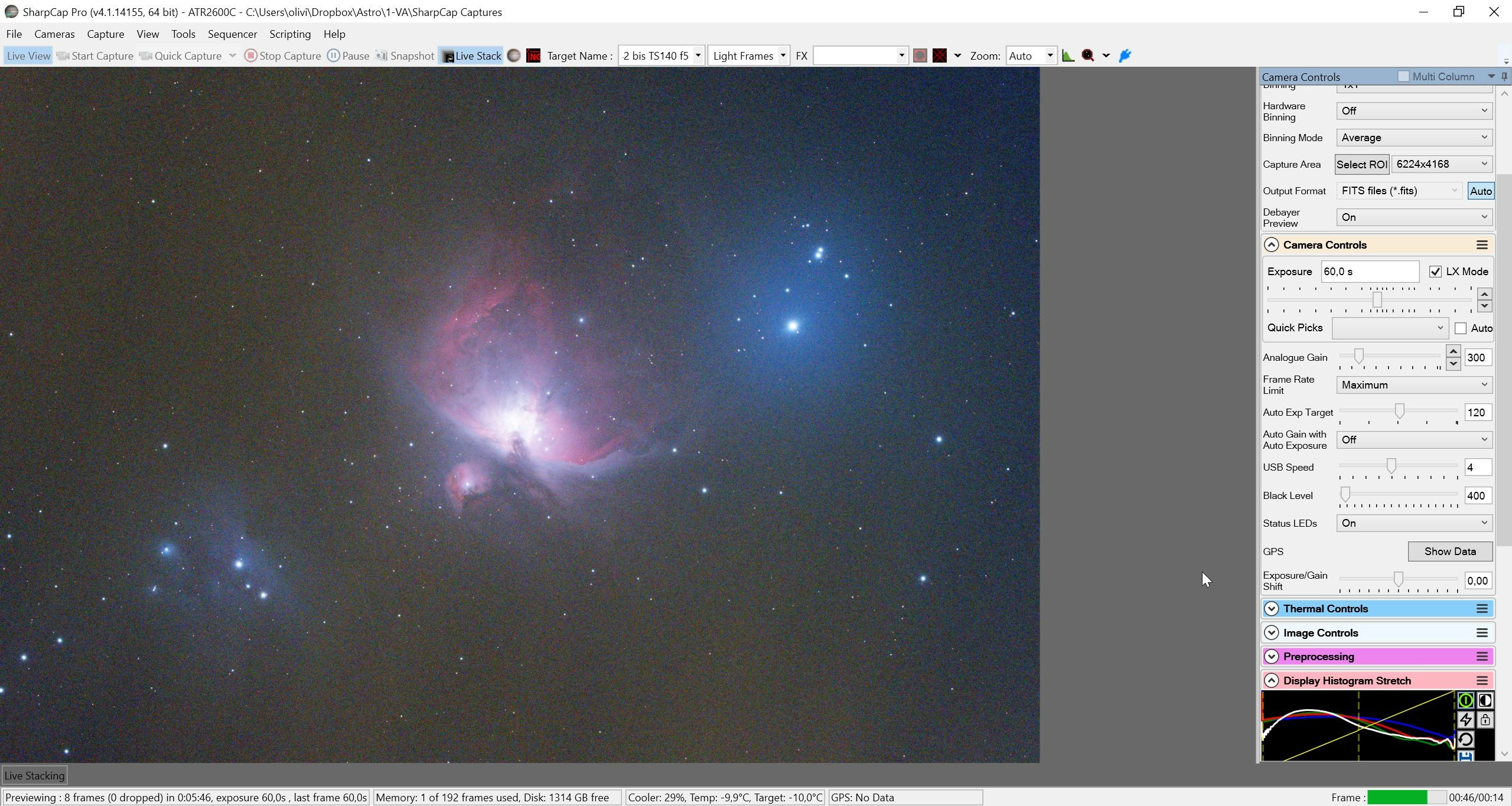
Task: Click the half-circle contrast icon on histogram
Action: (1485, 700)
